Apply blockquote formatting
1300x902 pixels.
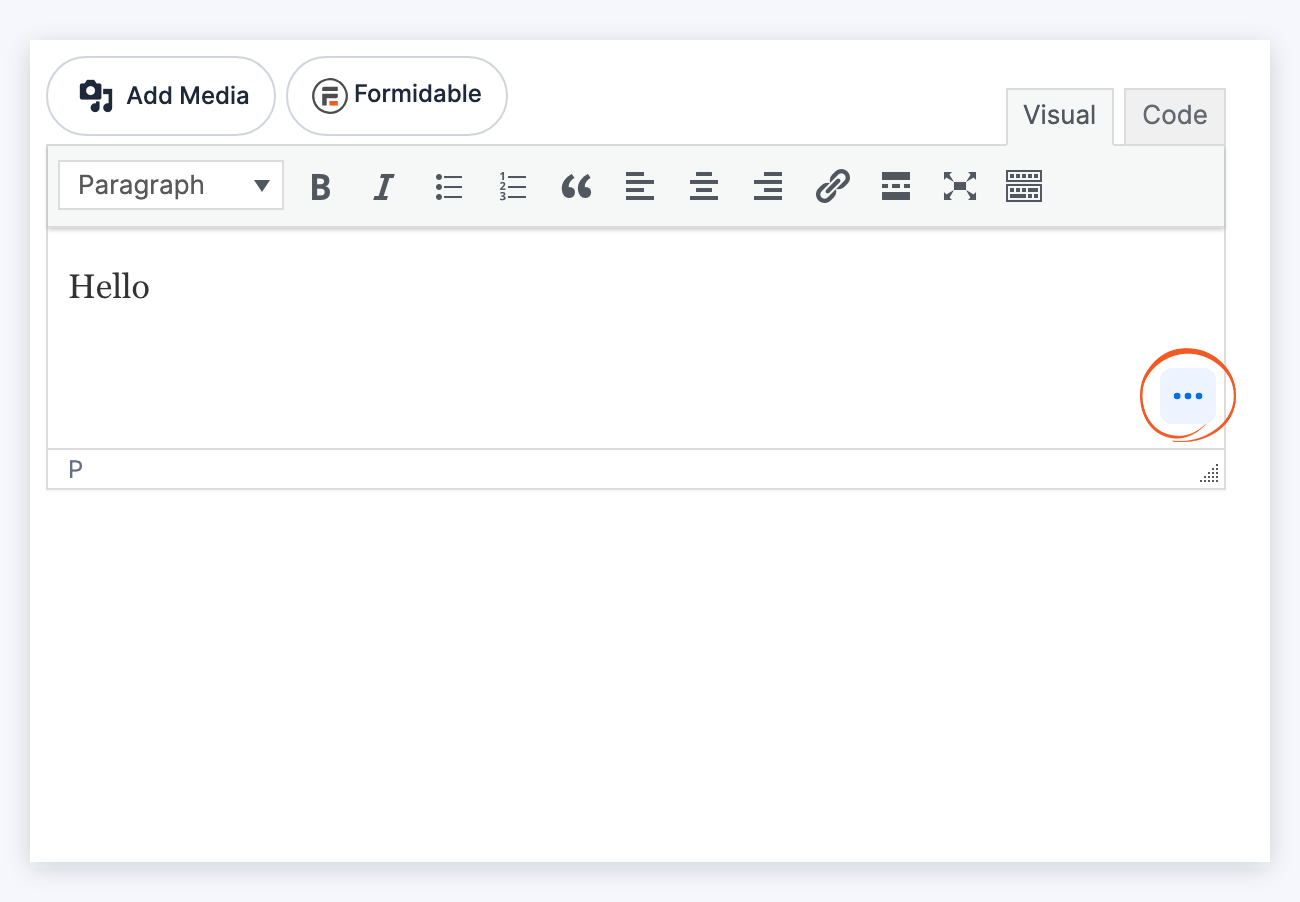click(x=576, y=186)
